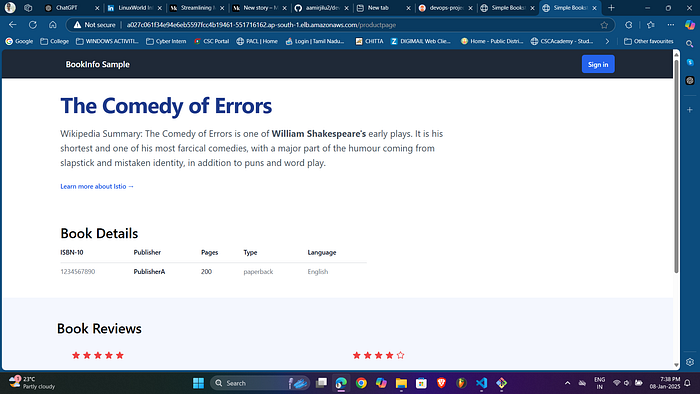Open the College bookmarks folder
The width and height of the screenshot is (700, 394).
(54, 41)
